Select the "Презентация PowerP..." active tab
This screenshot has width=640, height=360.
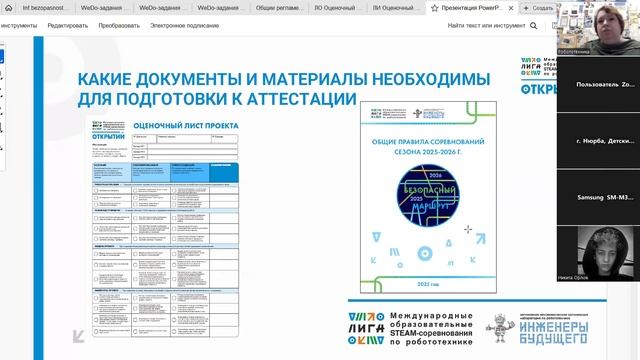[x=471, y=8]
